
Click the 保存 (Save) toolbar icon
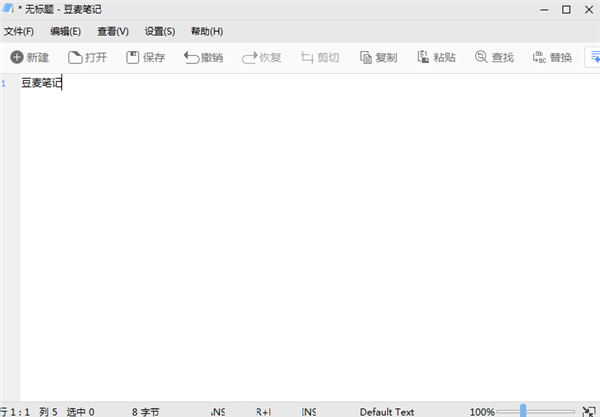(133, 57)
